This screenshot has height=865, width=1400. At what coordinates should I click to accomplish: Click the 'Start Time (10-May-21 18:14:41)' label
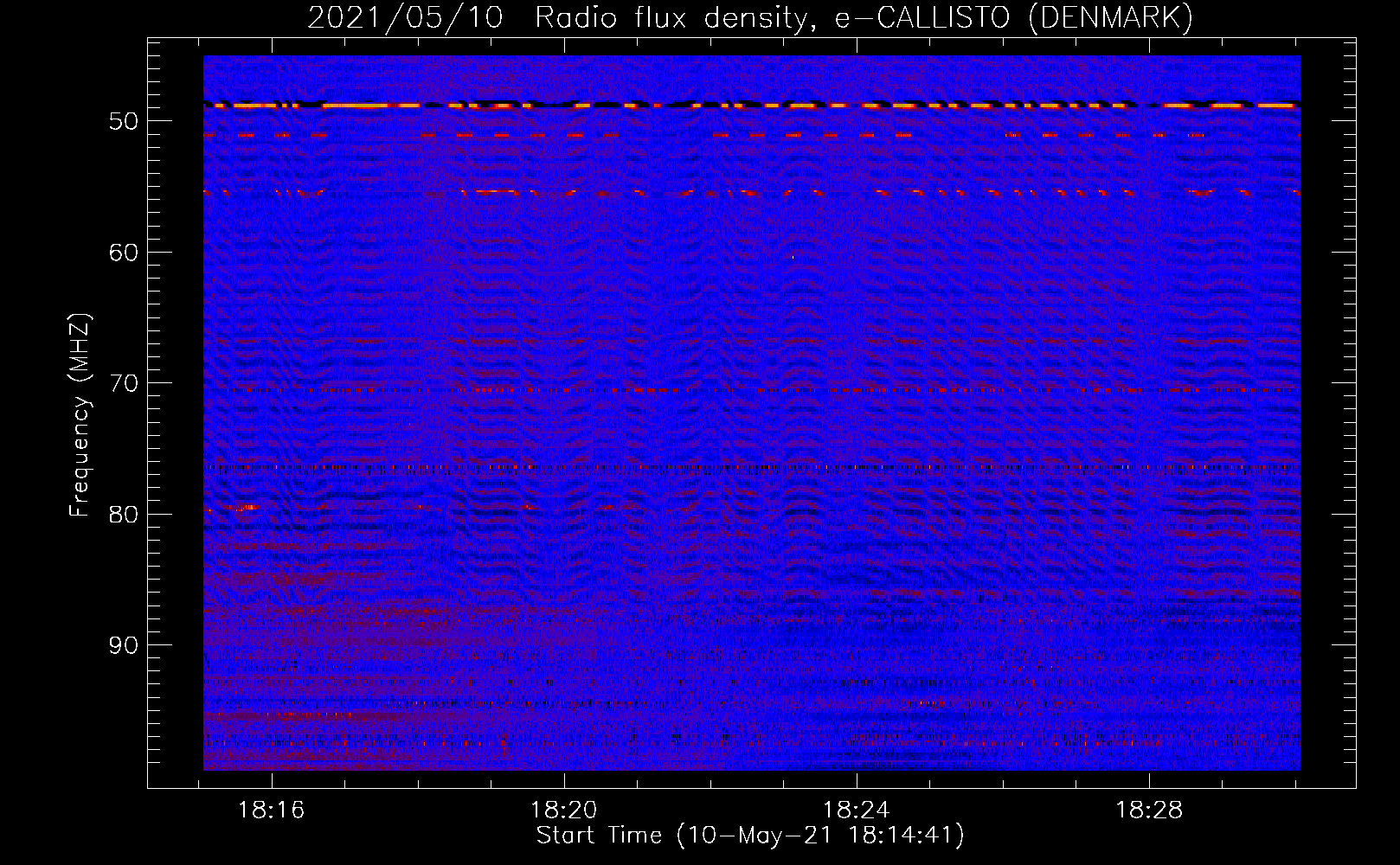click(x=750, y=836)
